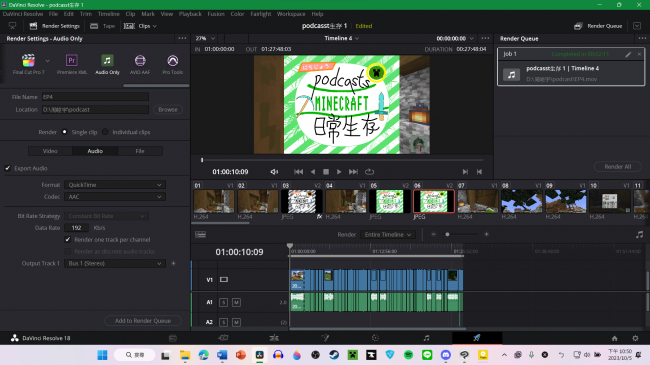The width and height of the screenshot is (650, 365).
Task: Choose Single clip render option
Action: point(64,132)
